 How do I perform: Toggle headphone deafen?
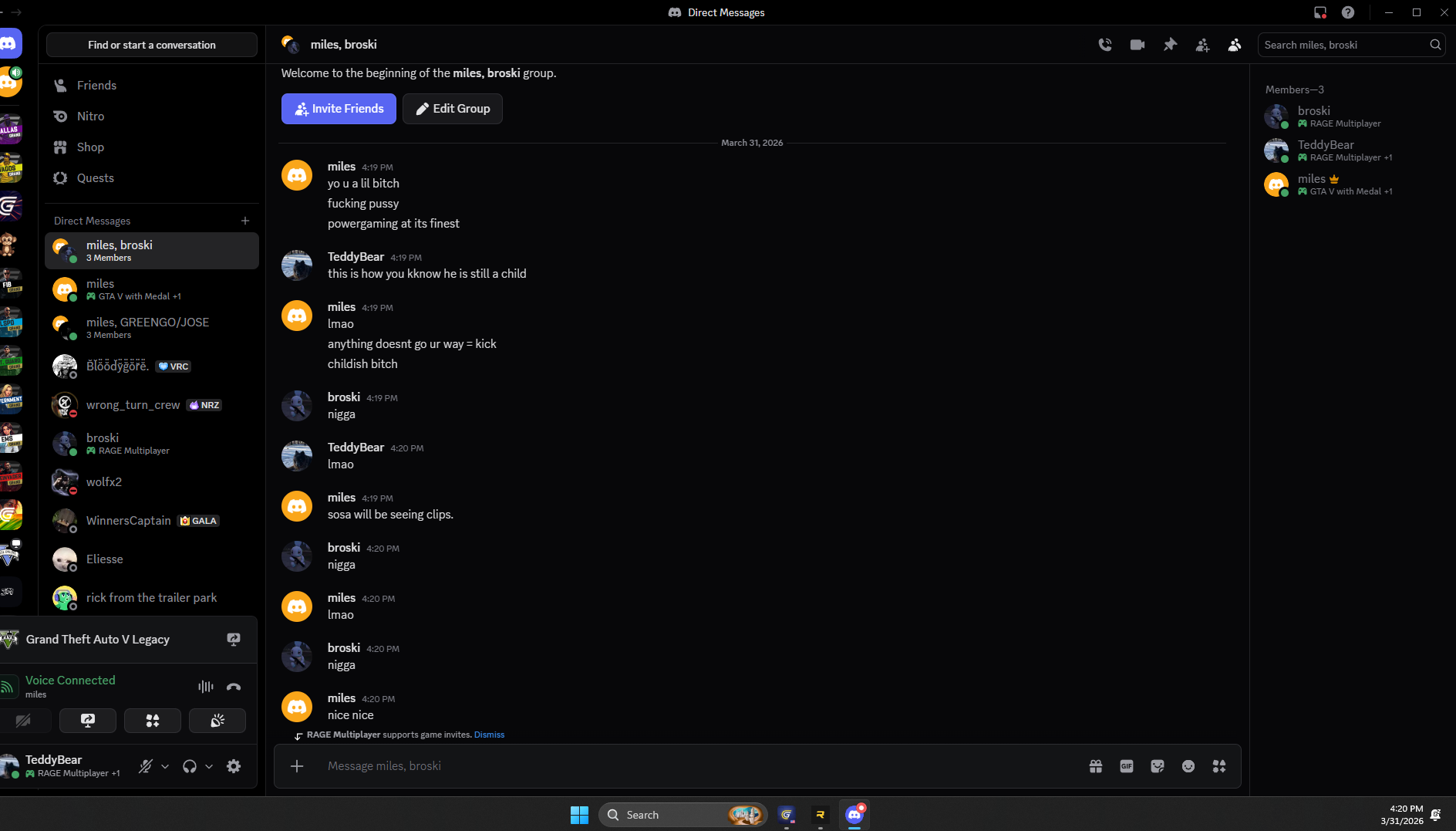pyautogui.click(x=189, y=766)
